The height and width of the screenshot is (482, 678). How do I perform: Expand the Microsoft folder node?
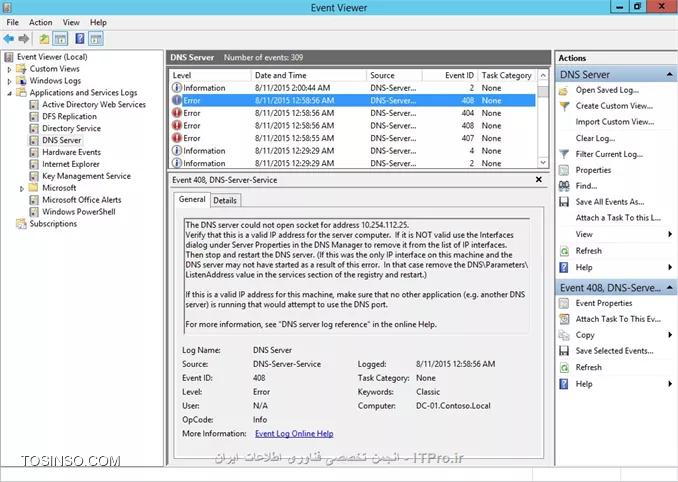22,188
